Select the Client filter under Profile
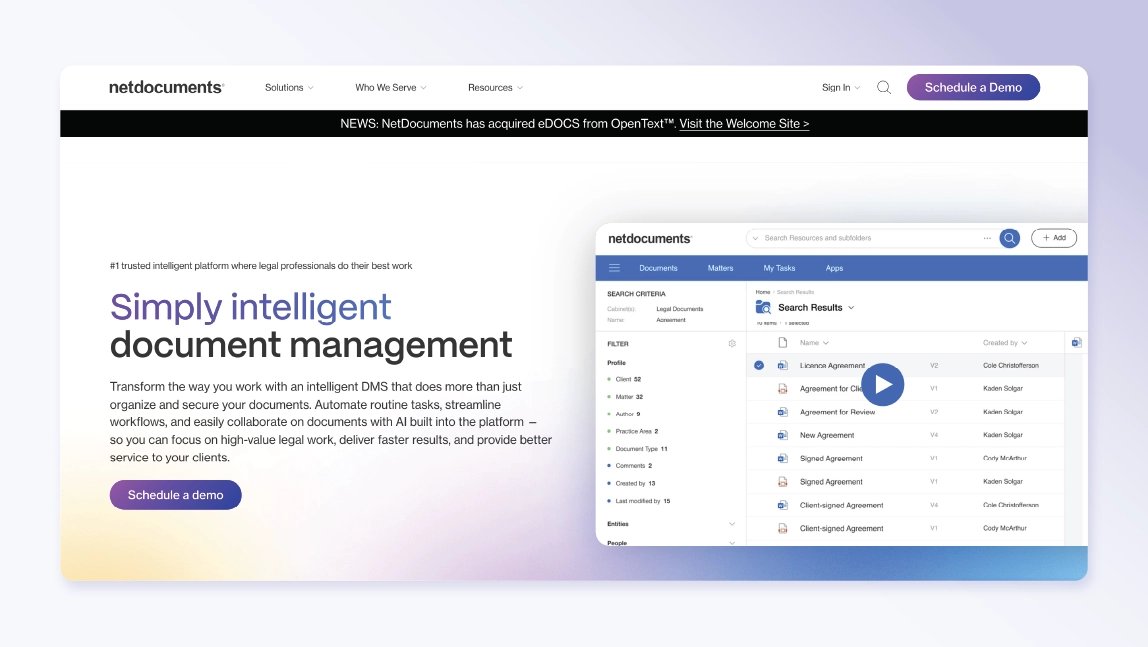This screenshot has height=647, width=1148. 624,379
